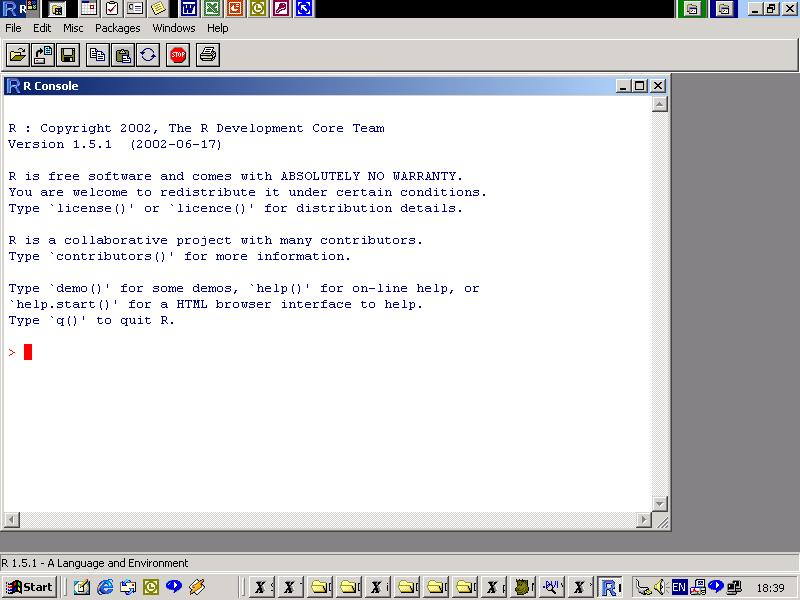Open the Misc menu
The height and width of the screenshot is (600, 800).
(x=73, y=28)
